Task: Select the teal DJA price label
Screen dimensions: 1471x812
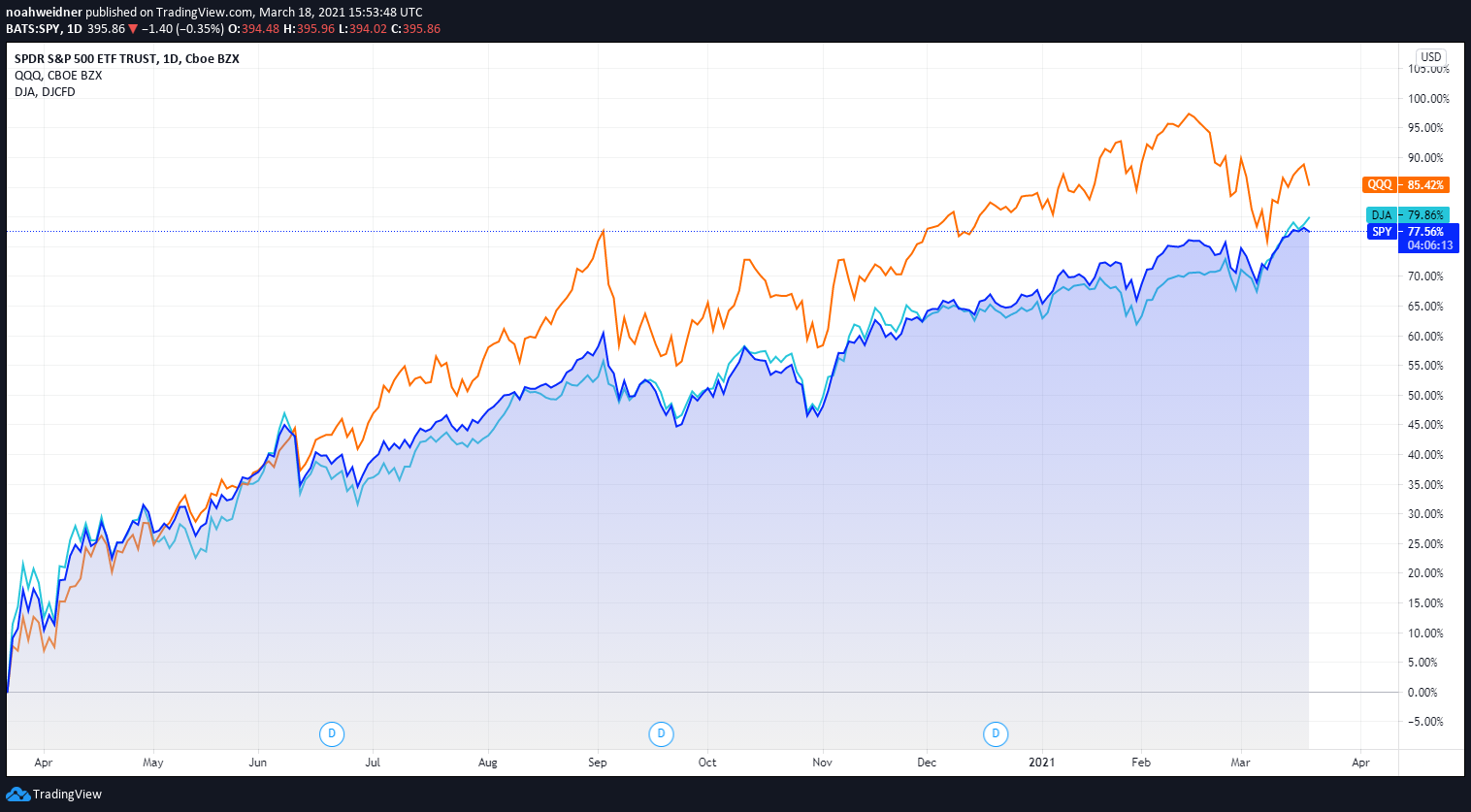Action: [1407, 215]
